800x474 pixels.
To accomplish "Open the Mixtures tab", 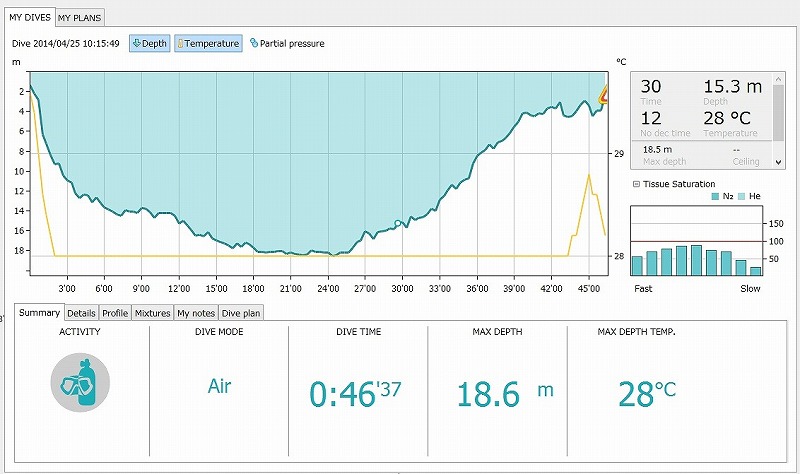I will pos(152,313).
